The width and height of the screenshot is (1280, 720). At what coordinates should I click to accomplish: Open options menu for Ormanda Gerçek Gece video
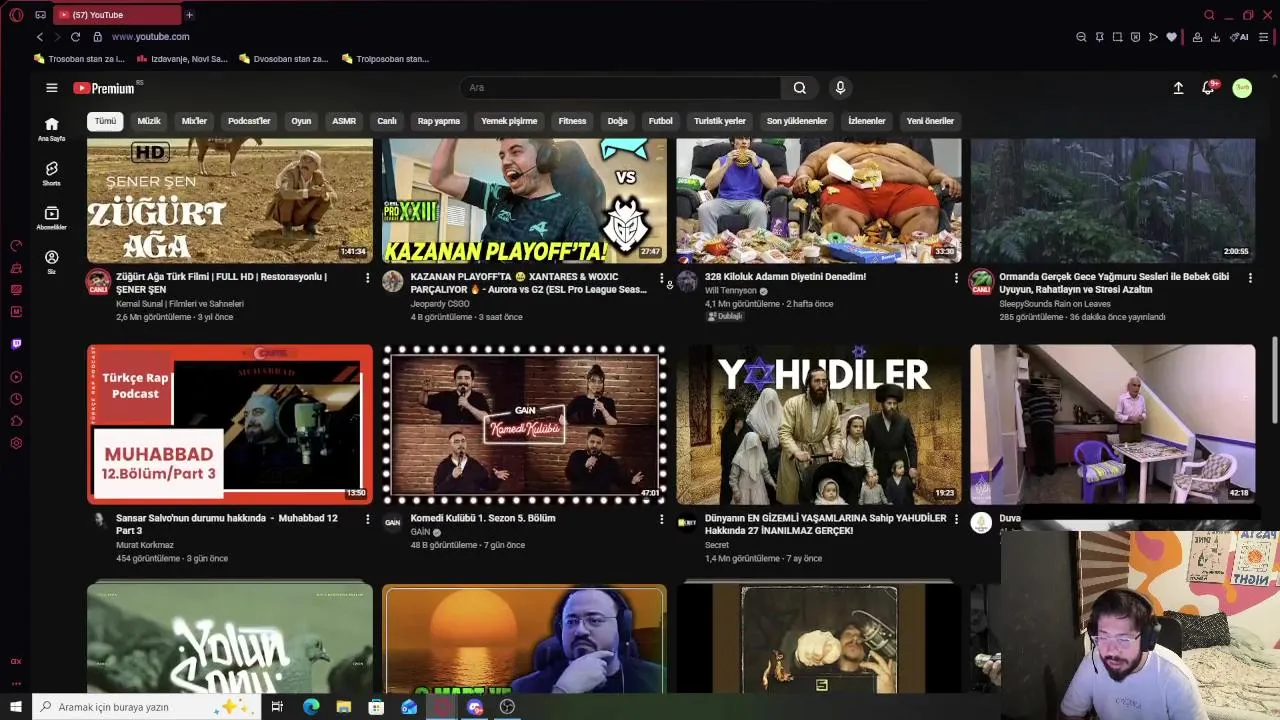[1250, 278]
